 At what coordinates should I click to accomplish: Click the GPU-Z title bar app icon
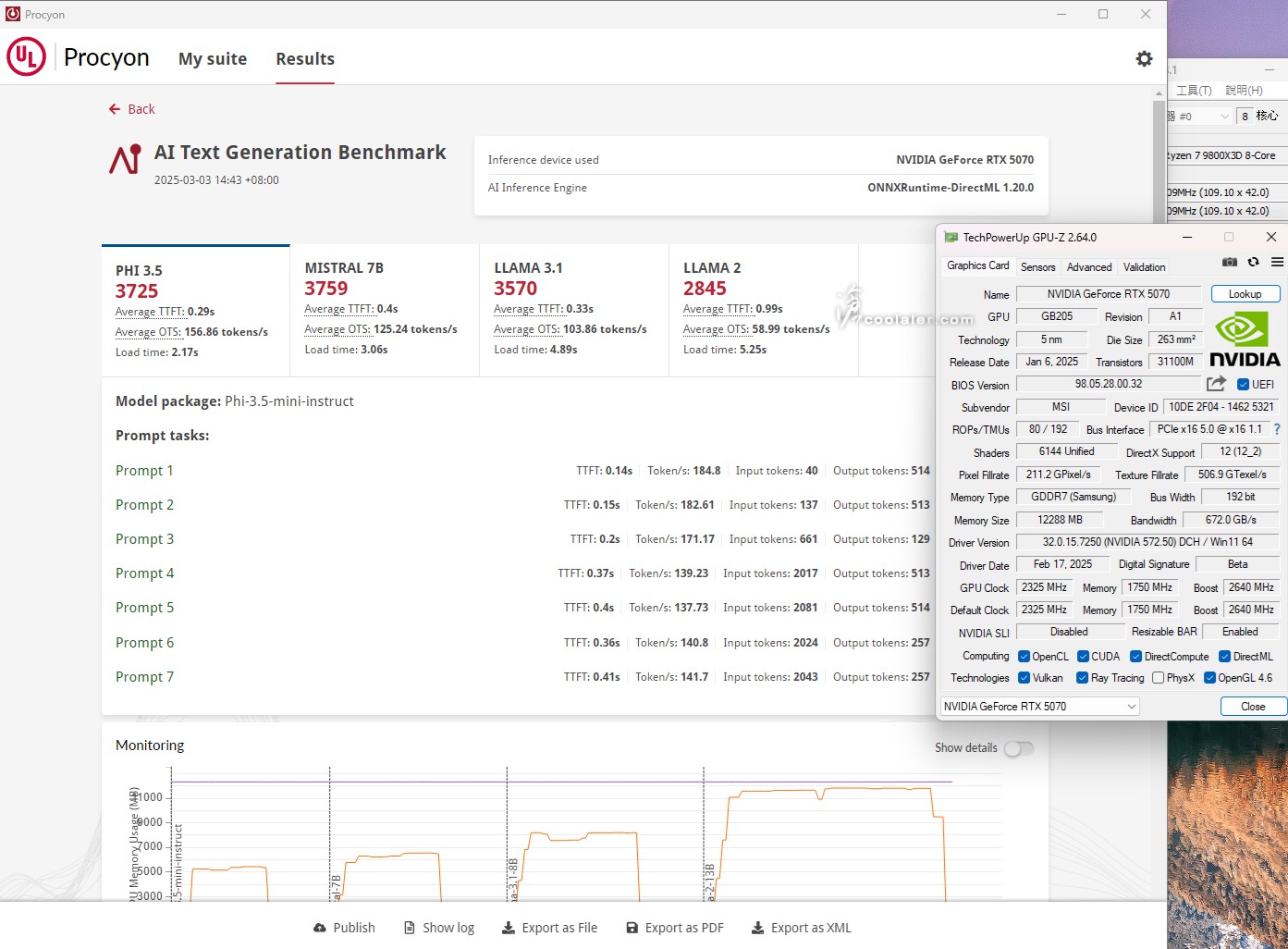951,238
